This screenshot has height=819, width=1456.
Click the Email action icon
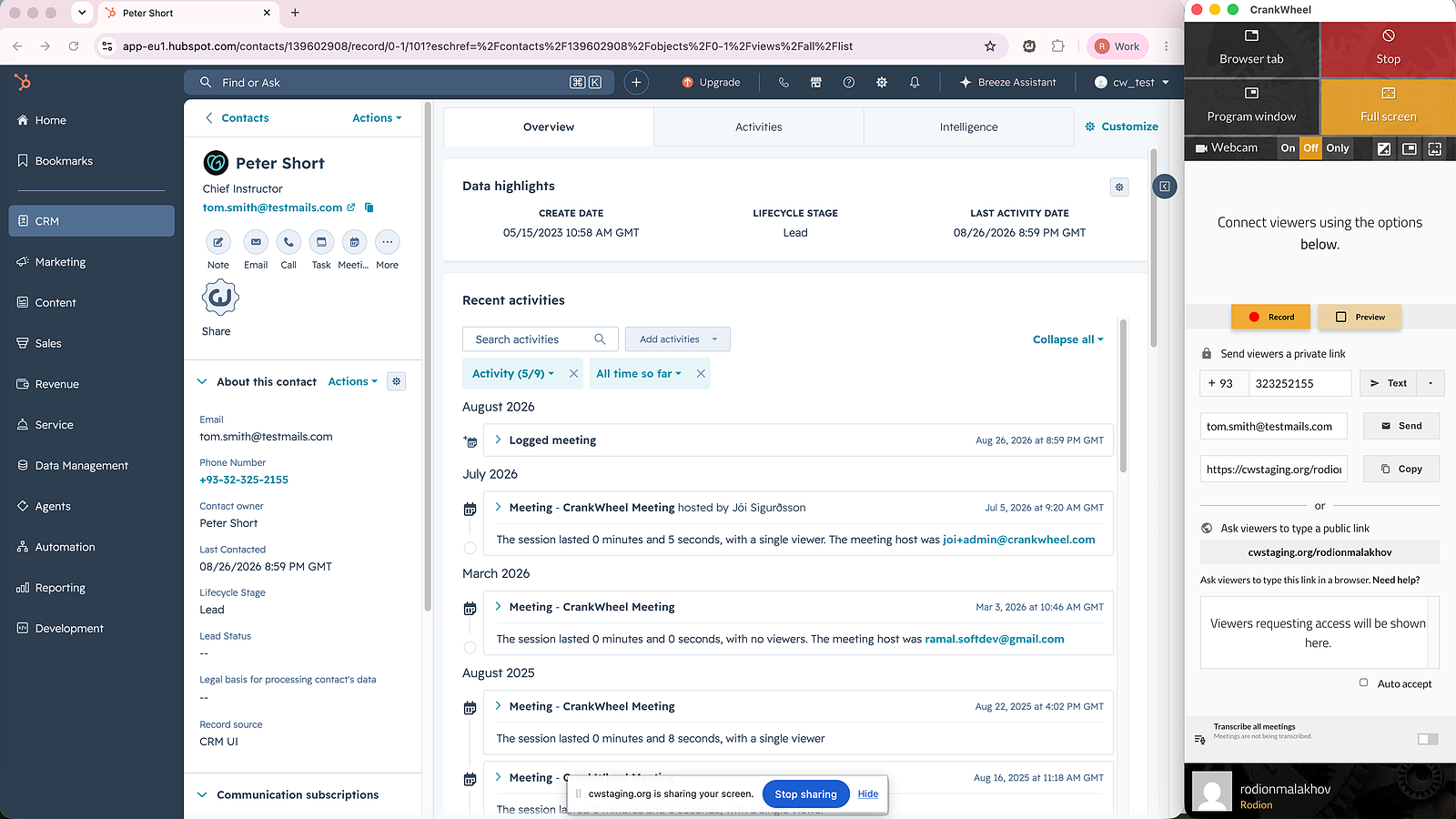click(256, 242)
